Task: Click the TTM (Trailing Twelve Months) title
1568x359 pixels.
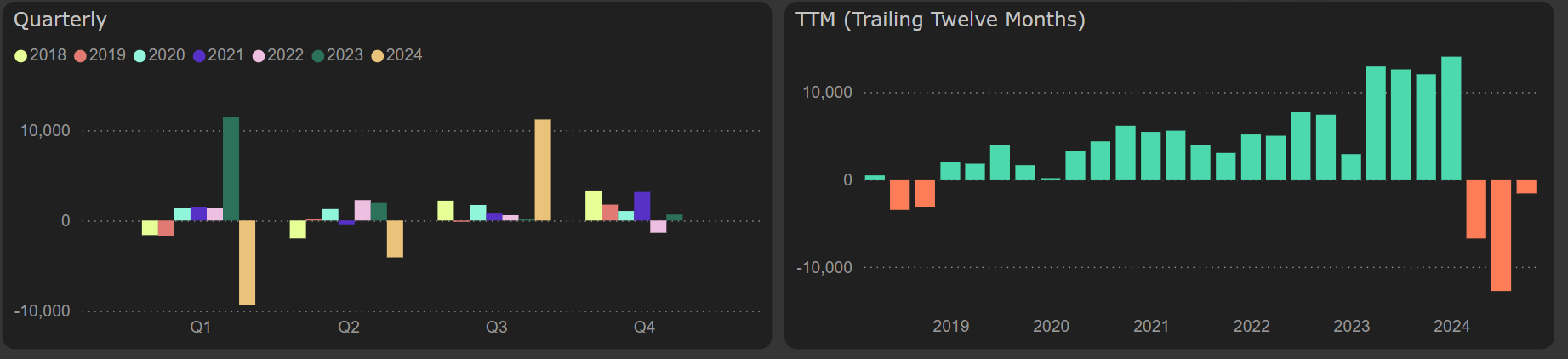Action: point(940,20)
